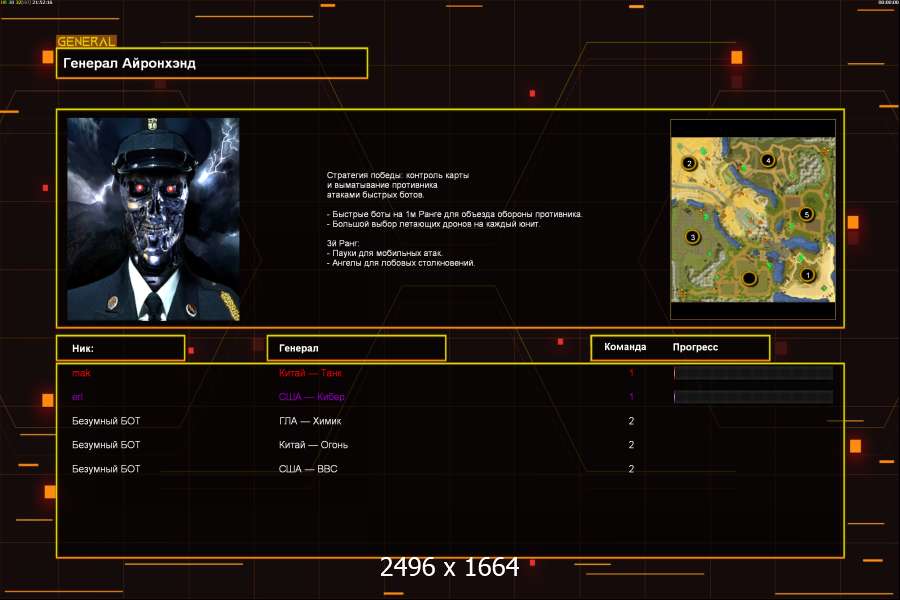900x600 pixels.
Task: Click the 'ГЛА — Химик' general entry
Action: [x=310, y=421]
